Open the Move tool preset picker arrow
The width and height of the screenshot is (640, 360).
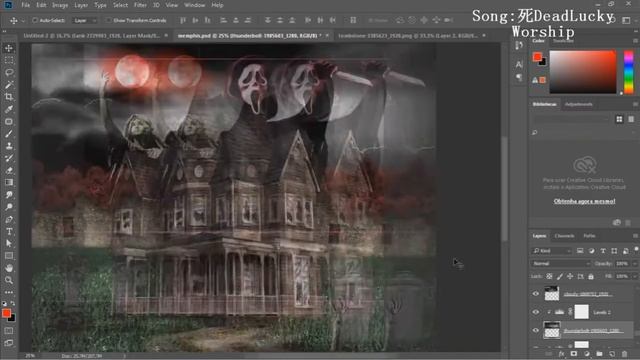(23, 20)
